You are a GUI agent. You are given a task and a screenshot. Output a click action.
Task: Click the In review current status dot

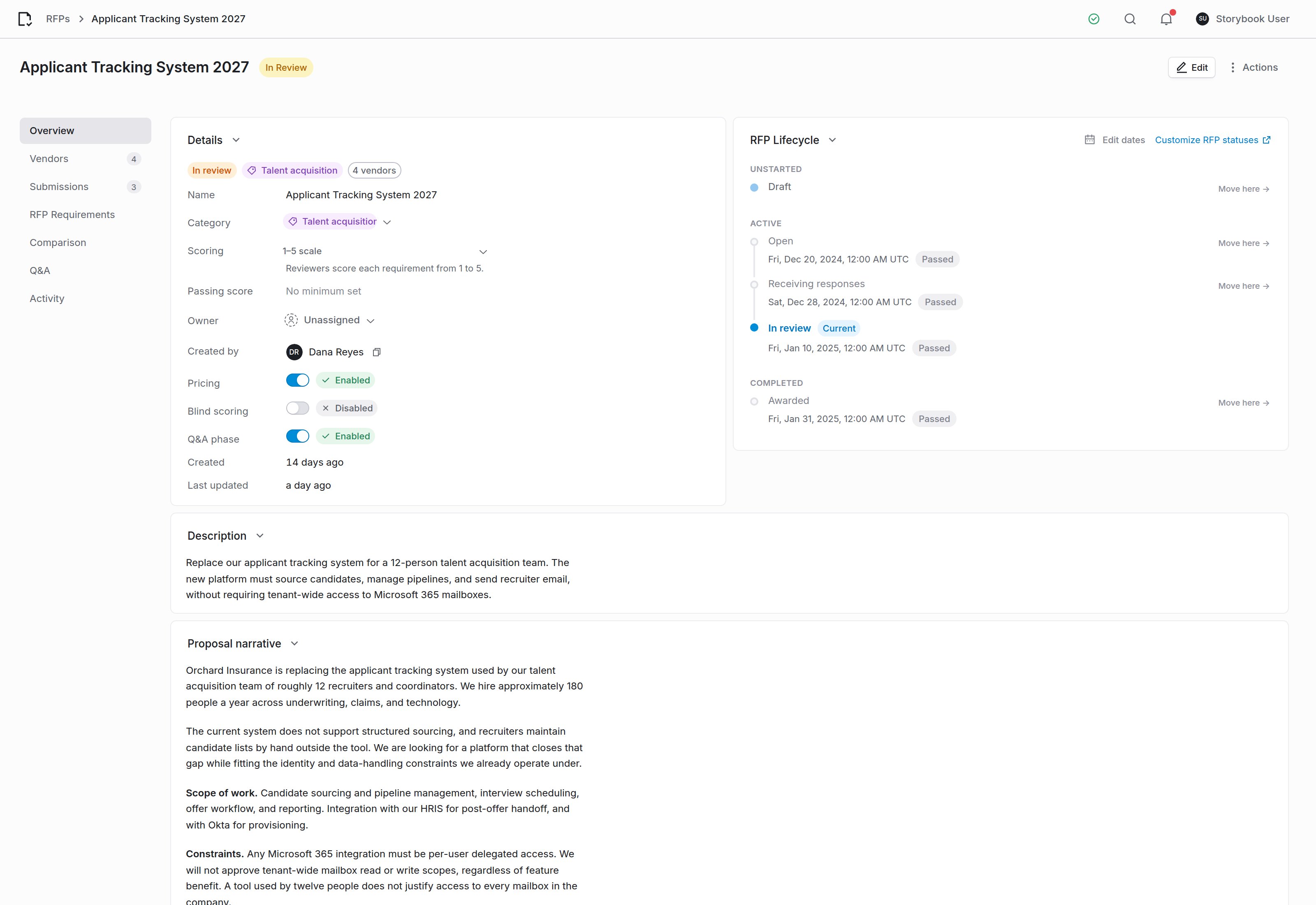pos(754,328)
